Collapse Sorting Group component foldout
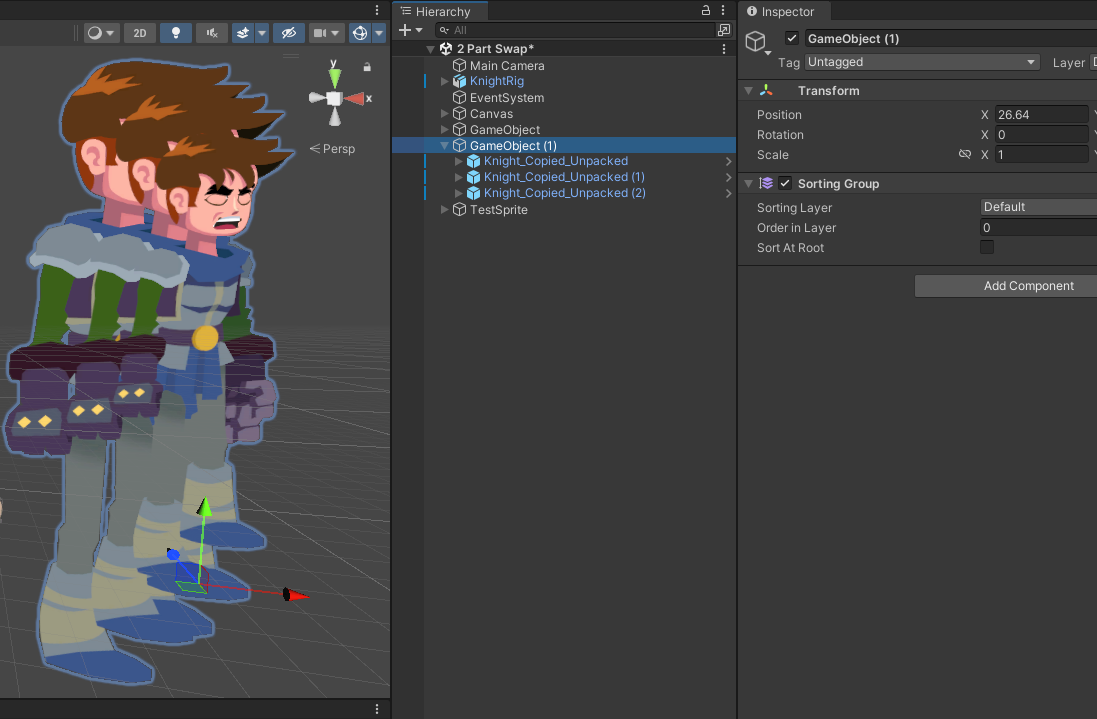Image resolution: width=1097 pixels, height=719 pixels. pos(749,183)
